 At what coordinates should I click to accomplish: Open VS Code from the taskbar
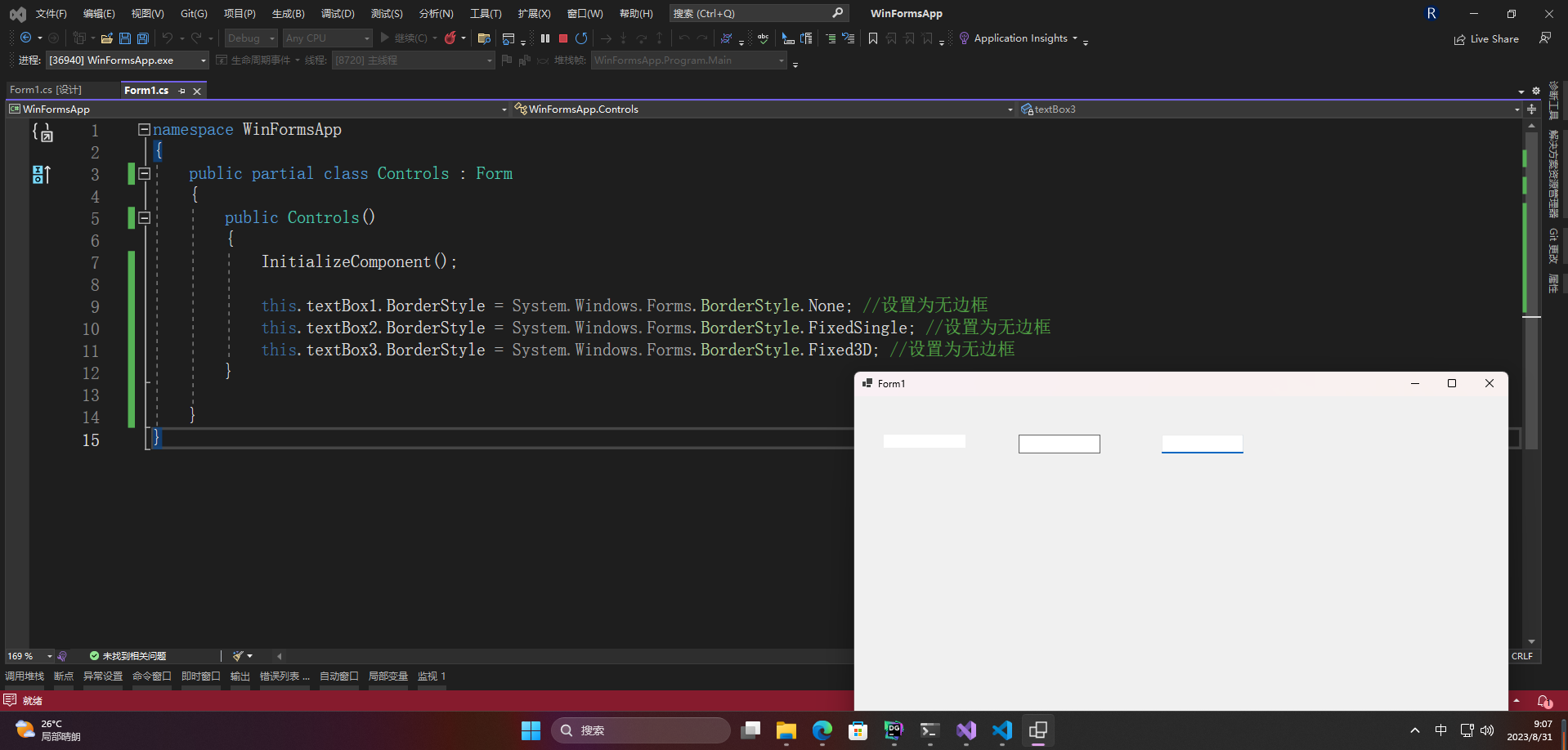[x=1002, y=730]
